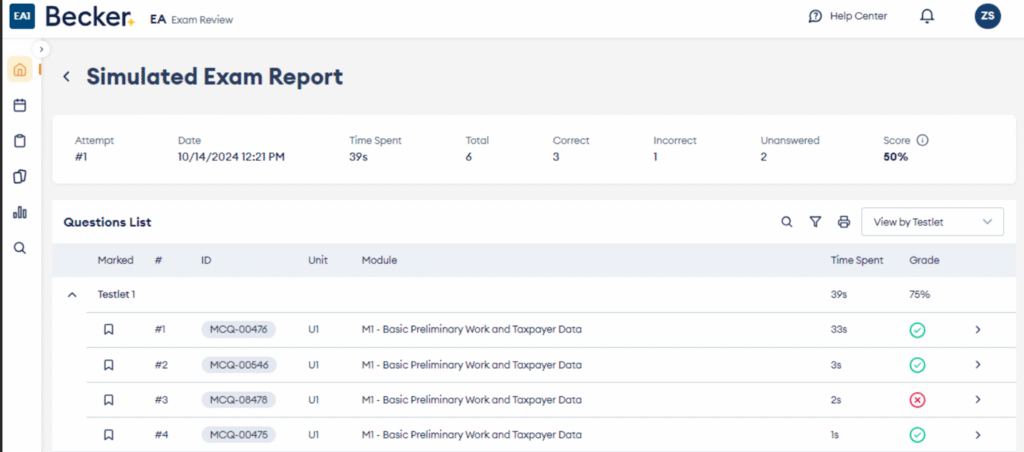This screenshot has width=1024, height=452.
Task: Open the Help Center
Action: 847,16
